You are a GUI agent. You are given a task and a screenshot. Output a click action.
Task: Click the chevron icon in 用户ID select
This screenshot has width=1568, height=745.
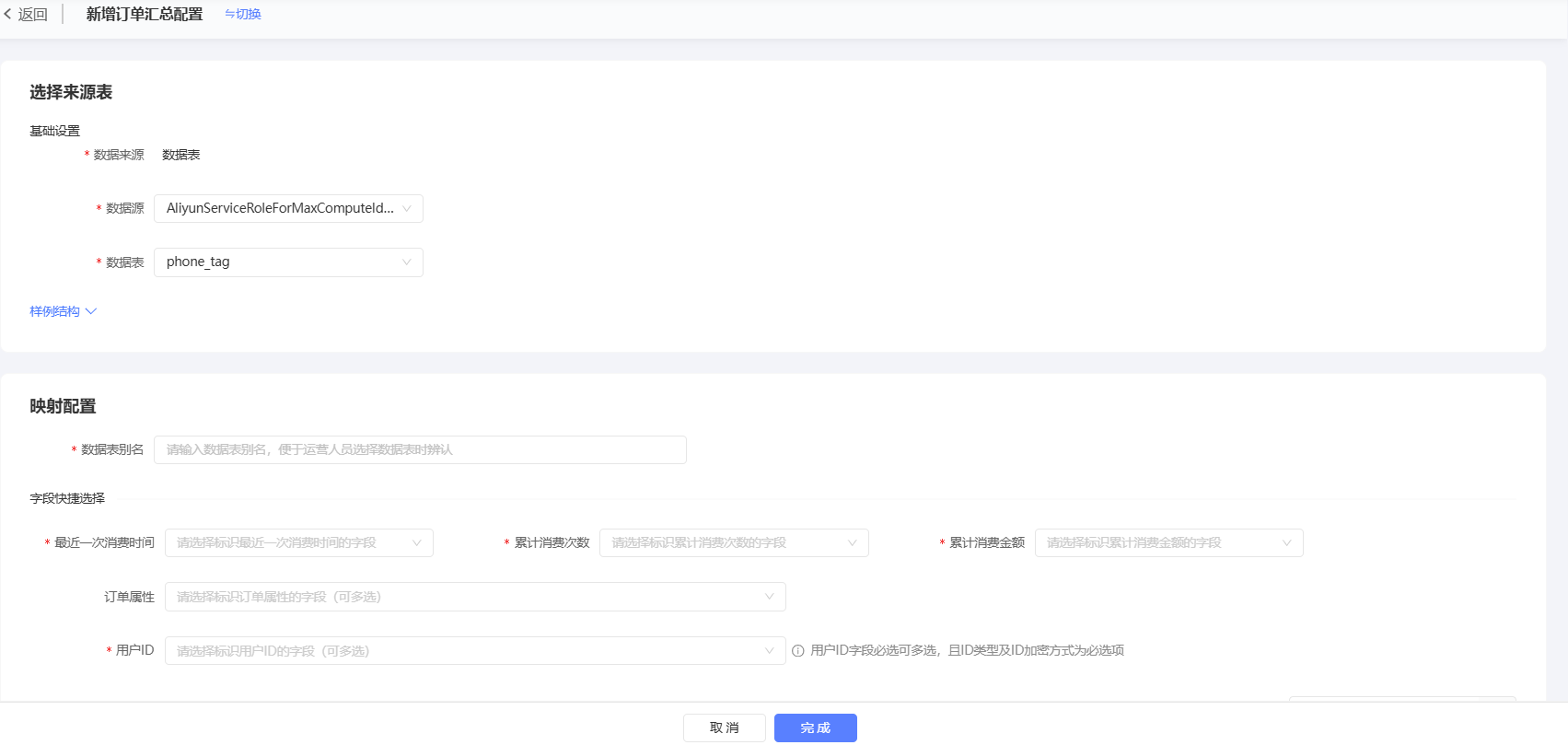770,651
